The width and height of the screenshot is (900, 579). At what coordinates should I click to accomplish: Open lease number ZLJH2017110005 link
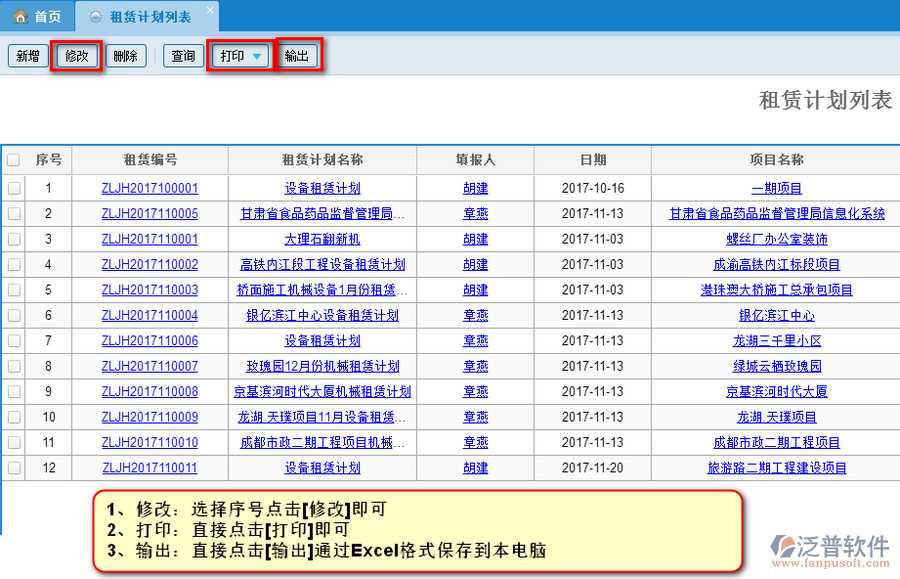150,214
